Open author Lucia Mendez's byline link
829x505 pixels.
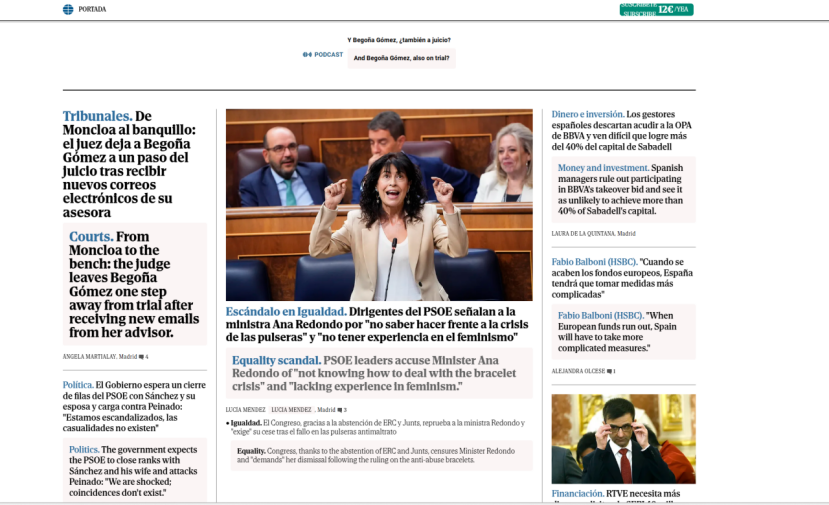245,410
